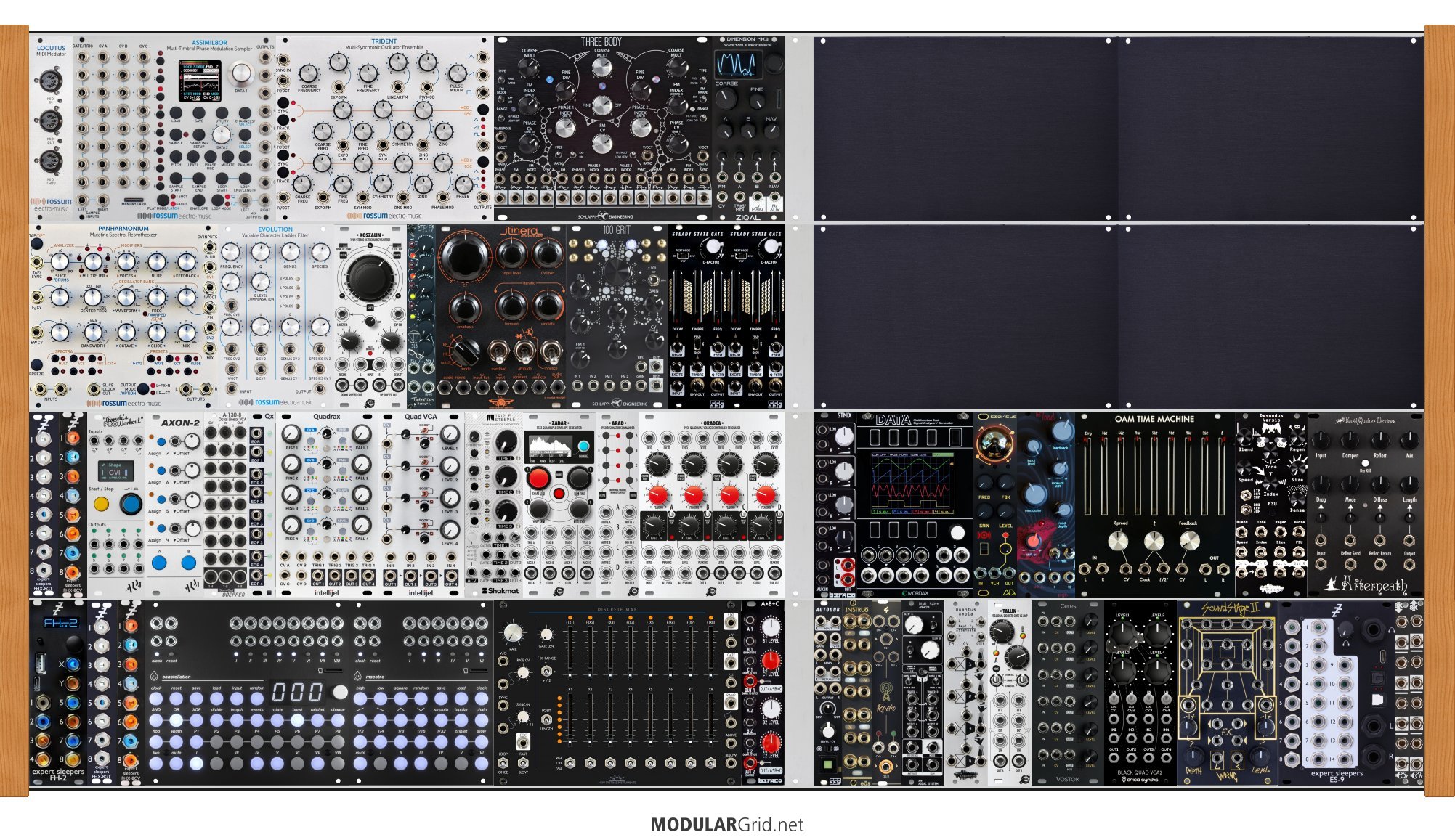Select the Locutus MIDI Mediator module
1455x840 pixels.
click(x=51, y=129)
